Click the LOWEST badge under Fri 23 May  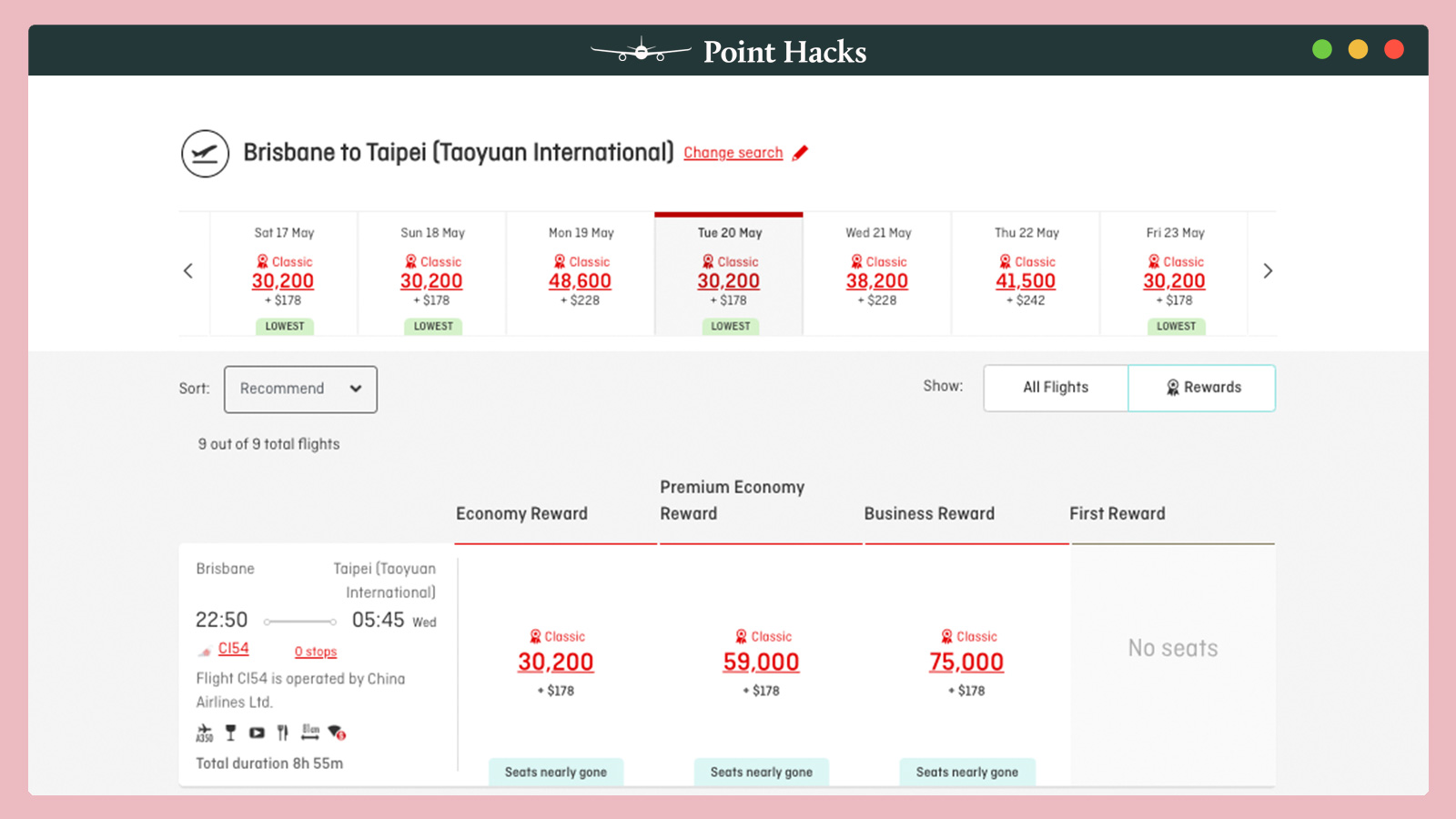[1176, 326]
